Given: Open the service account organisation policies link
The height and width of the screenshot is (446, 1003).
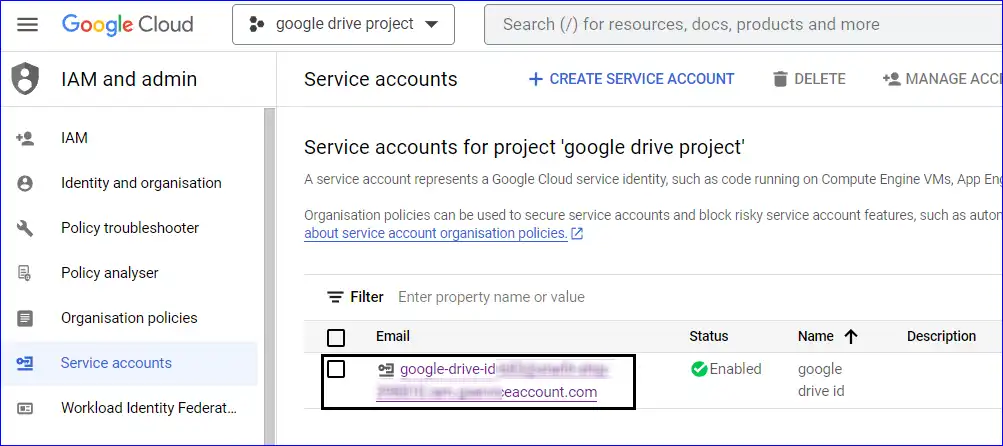Looking at the screenshot, I should tap(436, 233).
